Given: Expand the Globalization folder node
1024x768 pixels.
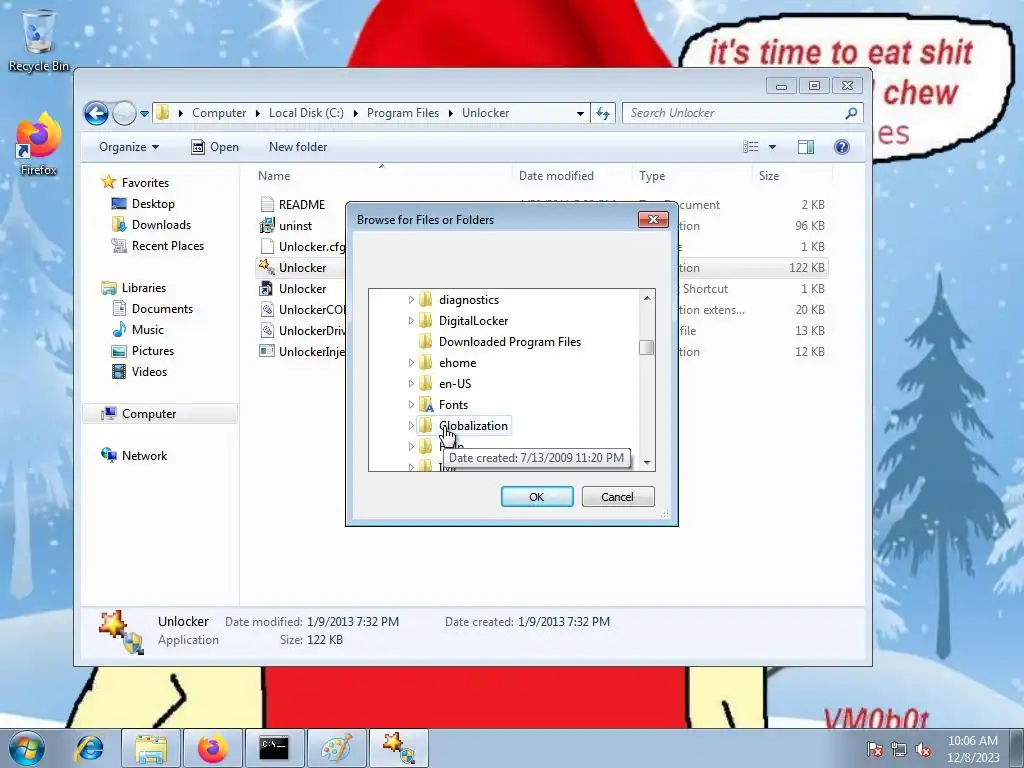Looking at the screenshot, I should [x=411, y=425].
